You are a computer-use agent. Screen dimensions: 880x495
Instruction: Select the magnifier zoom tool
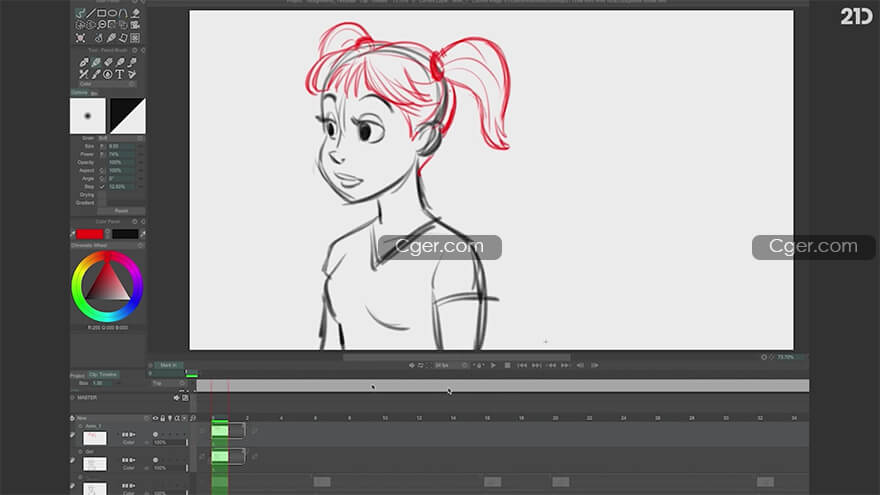pos(102,25)
